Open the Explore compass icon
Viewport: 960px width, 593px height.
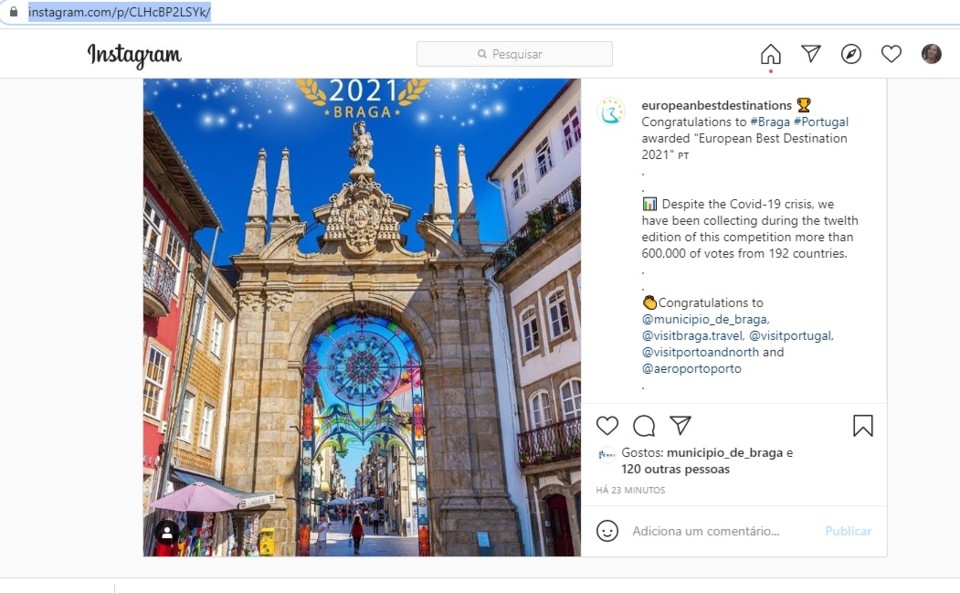pyautogui.click(x=851, y=54)
